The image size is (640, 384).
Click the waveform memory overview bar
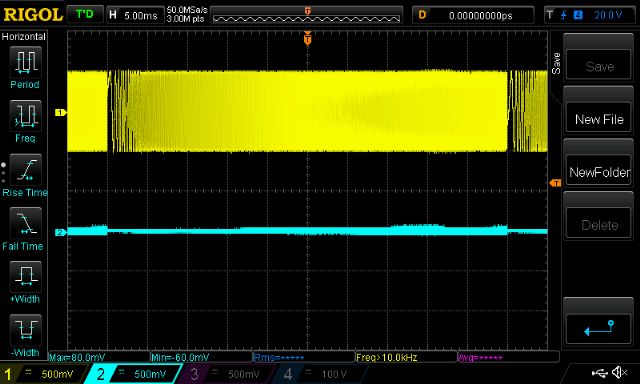[307, 16]
